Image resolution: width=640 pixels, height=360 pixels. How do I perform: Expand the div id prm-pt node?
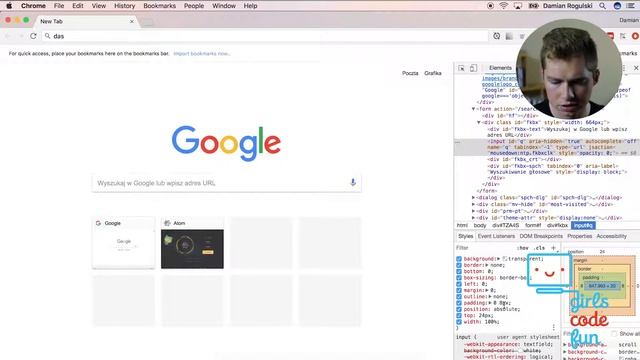tap(473, 211)
